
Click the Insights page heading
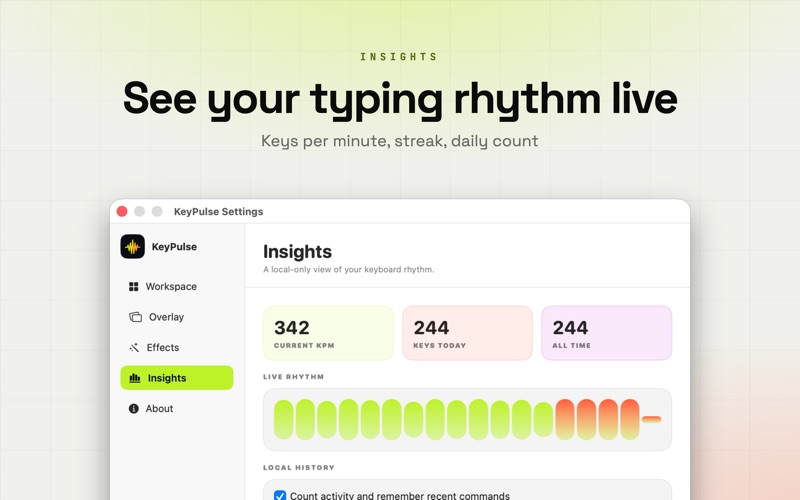click(297, 252)
